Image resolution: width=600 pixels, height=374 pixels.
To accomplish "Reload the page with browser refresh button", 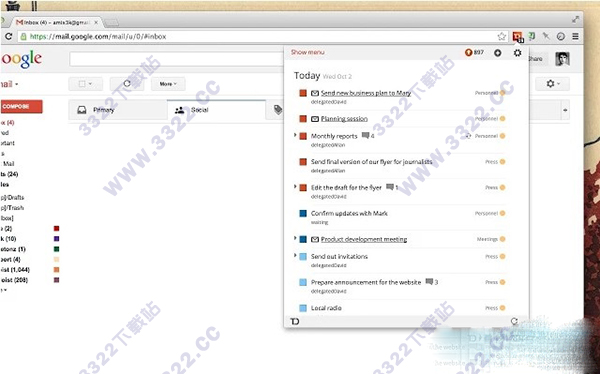I will [x=8, y=36].
